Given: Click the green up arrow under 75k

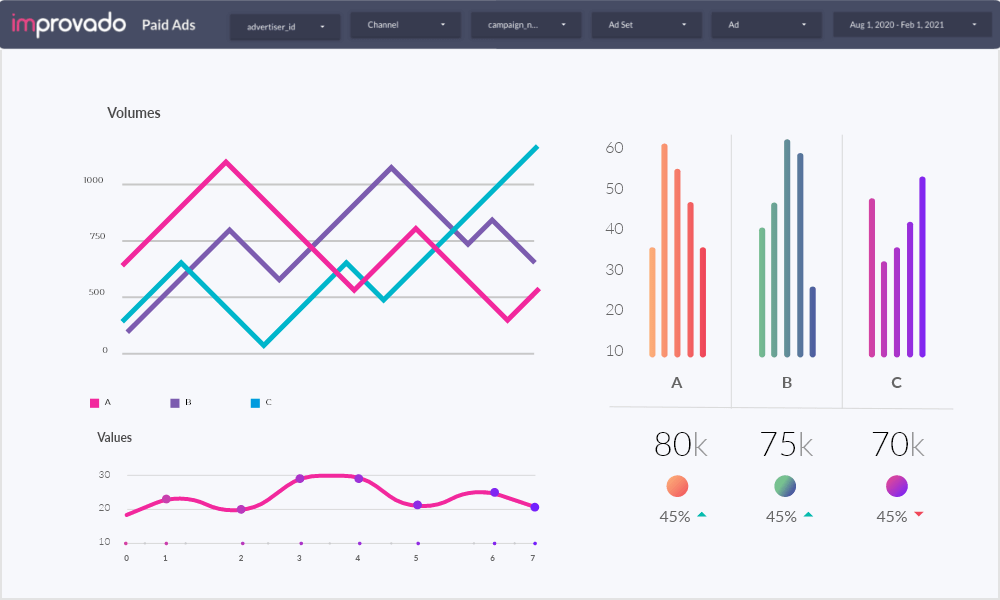Looking at the screenshot, I should pos(808,515).
